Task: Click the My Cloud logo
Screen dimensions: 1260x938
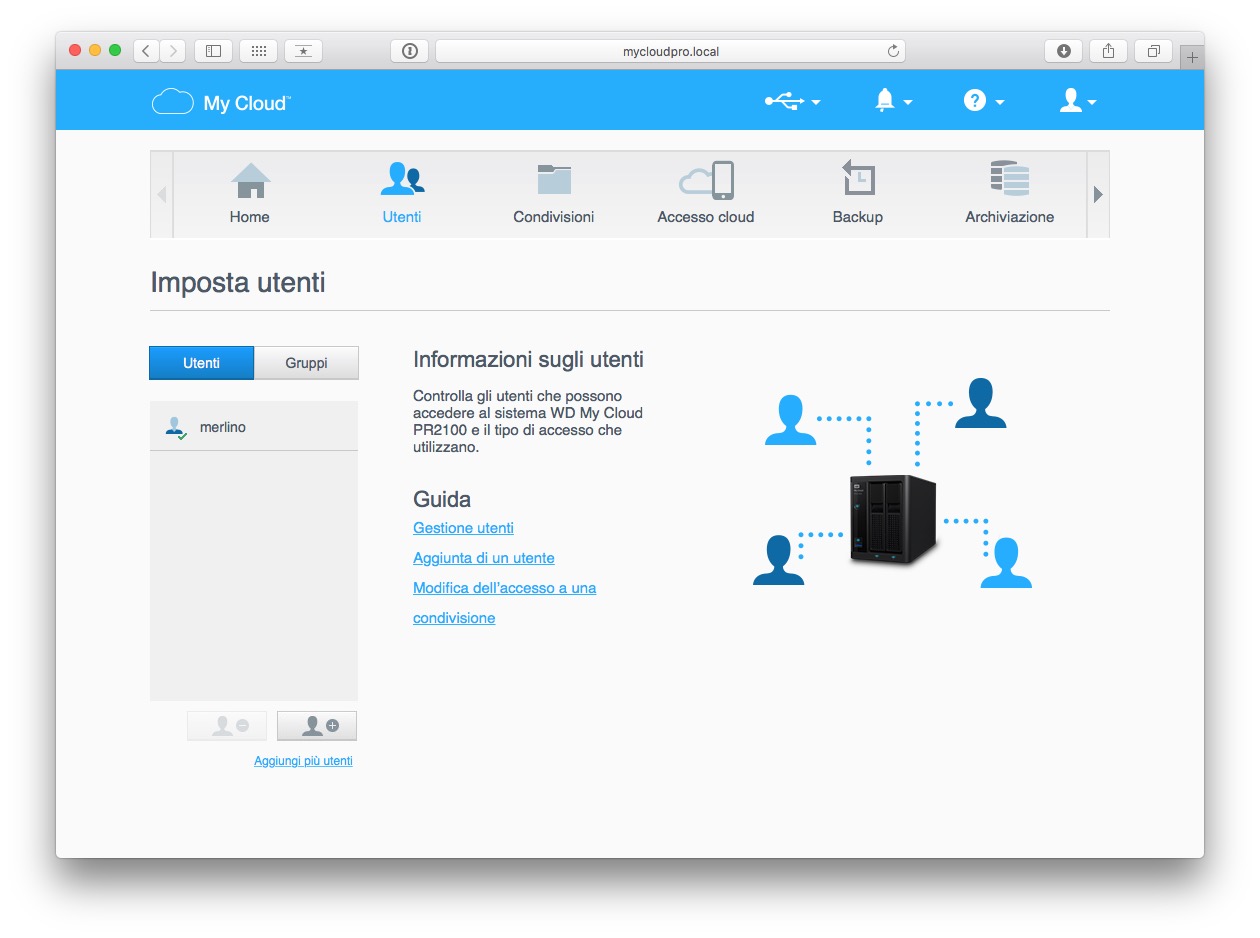Action: (221, 102)
